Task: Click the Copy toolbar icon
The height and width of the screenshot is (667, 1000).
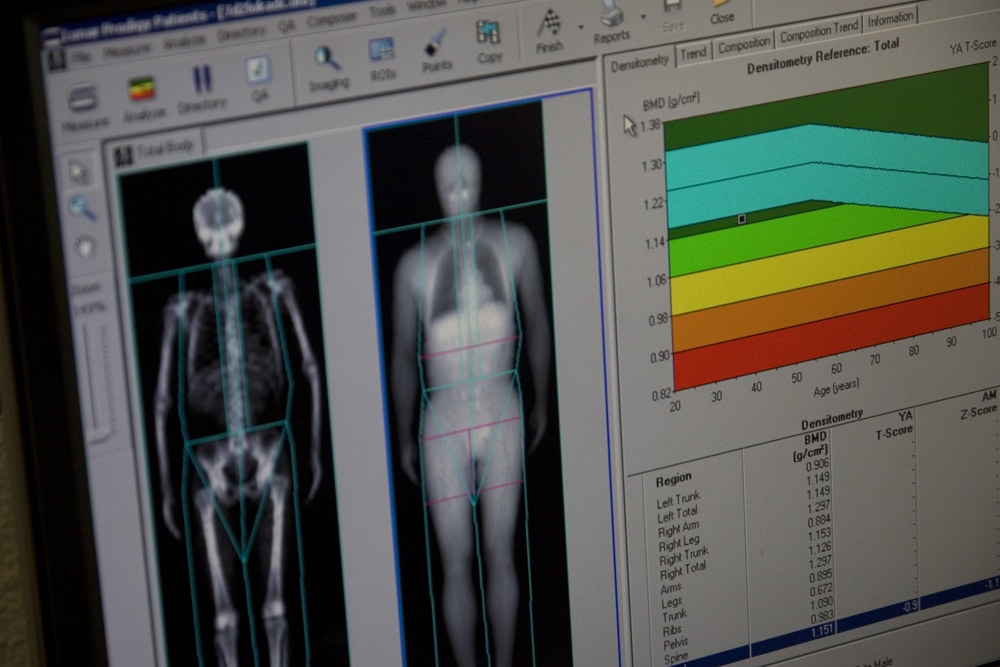Action: coord(489,39)
